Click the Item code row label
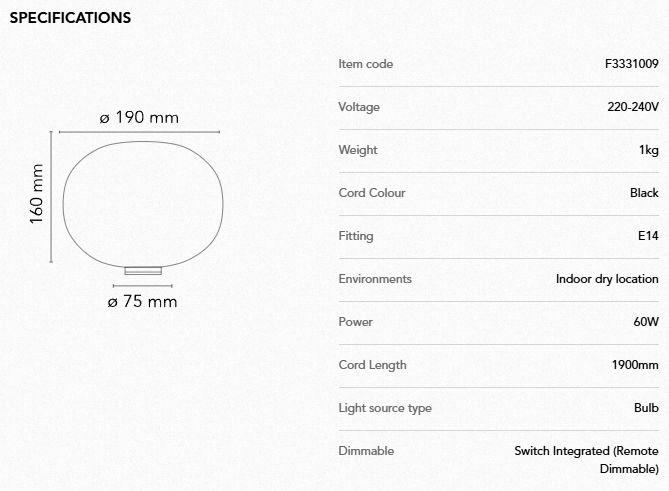The image size is (669, 491). (366, 64)
